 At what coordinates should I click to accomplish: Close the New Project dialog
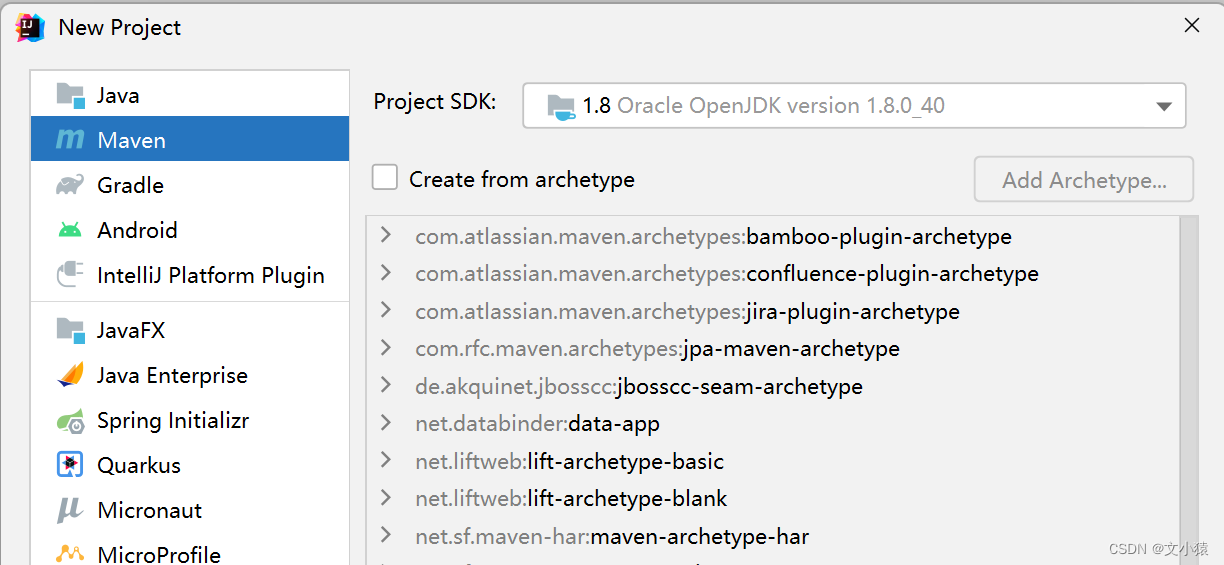1191,26
